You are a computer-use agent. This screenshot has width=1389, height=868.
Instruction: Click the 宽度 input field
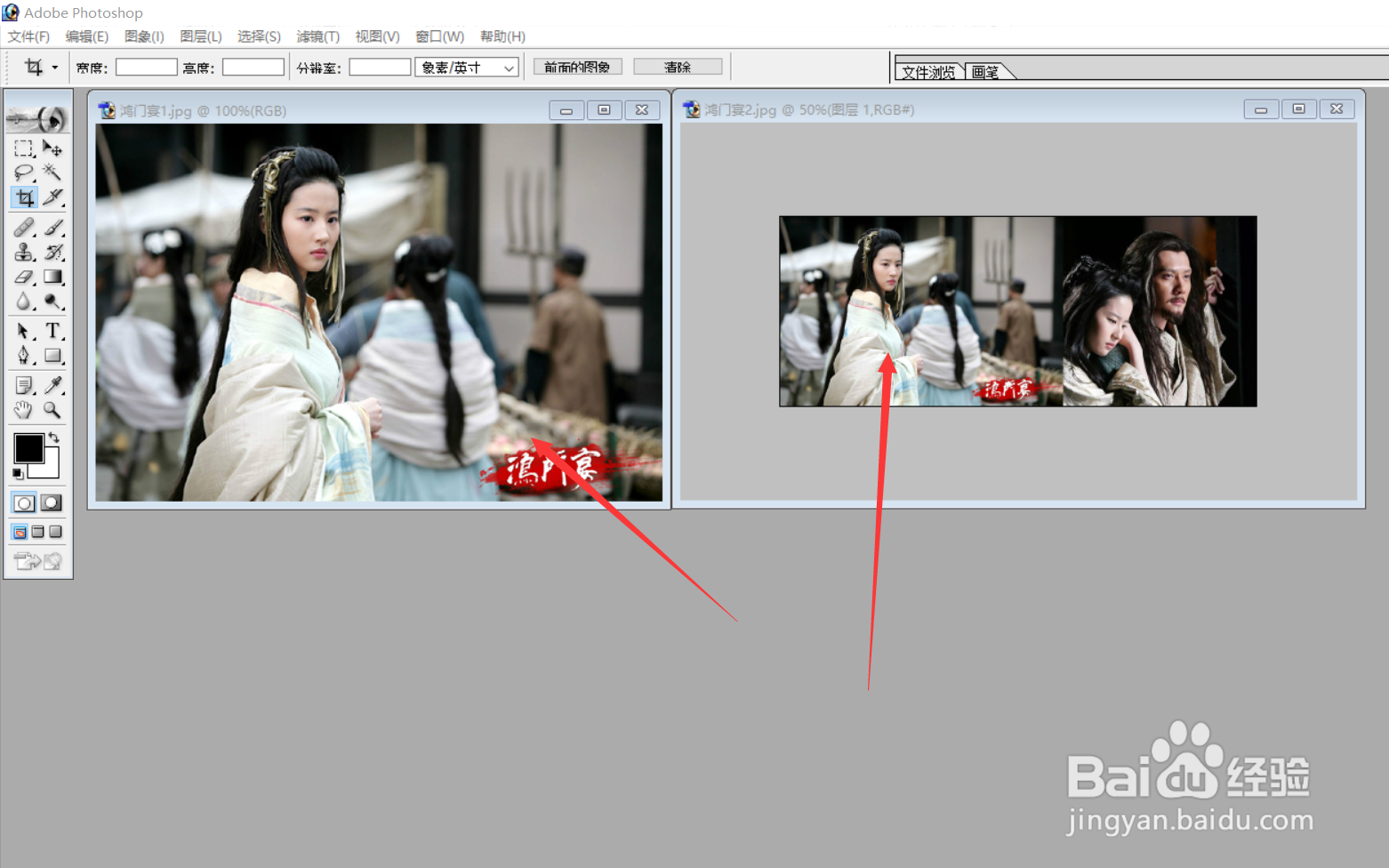[x=147, y=68]
